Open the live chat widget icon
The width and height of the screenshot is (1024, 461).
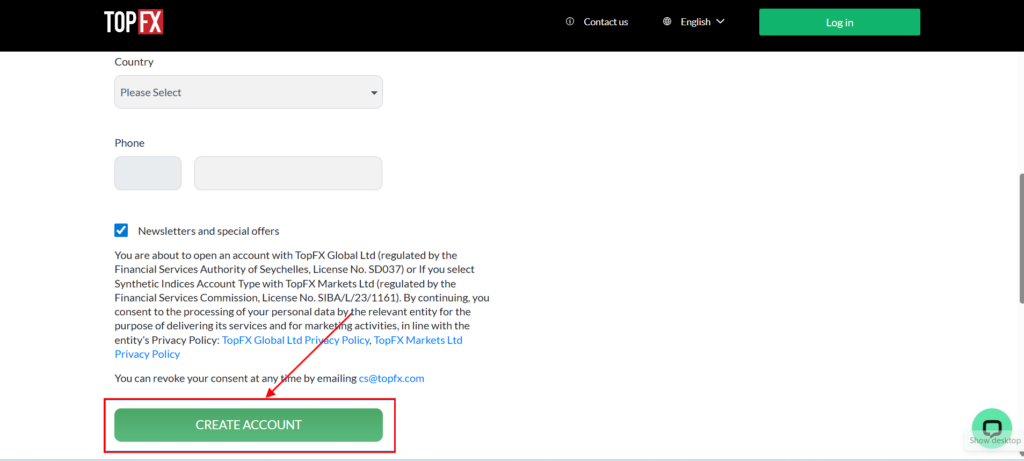click(991, 427)
